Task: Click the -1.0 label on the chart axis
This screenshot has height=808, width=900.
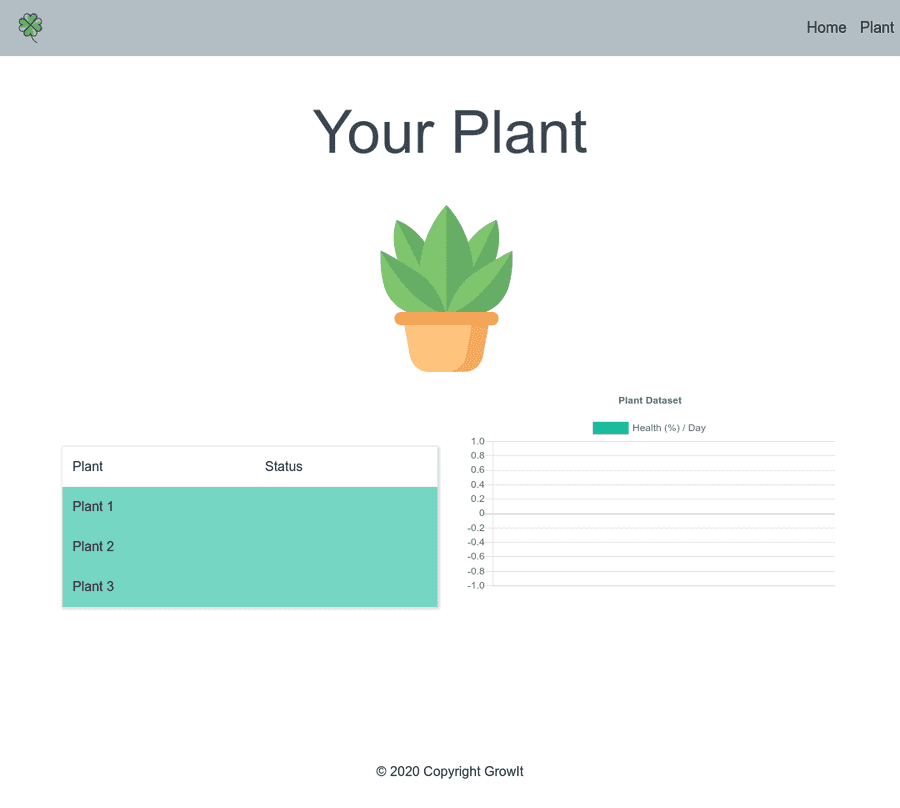Action: (477, 583)
